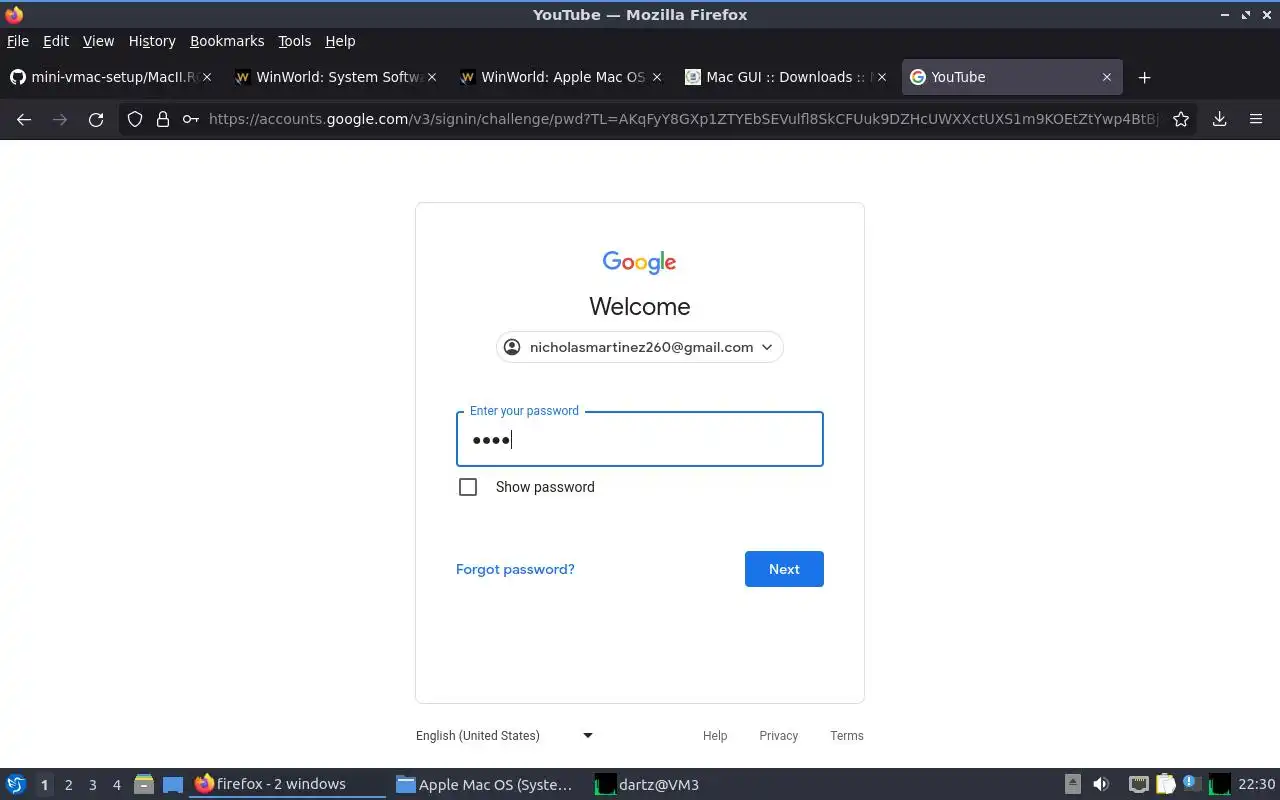Switch to the WinWorld: Apple Mac OS tab
Screen dimensions: 1280x800
560,77
